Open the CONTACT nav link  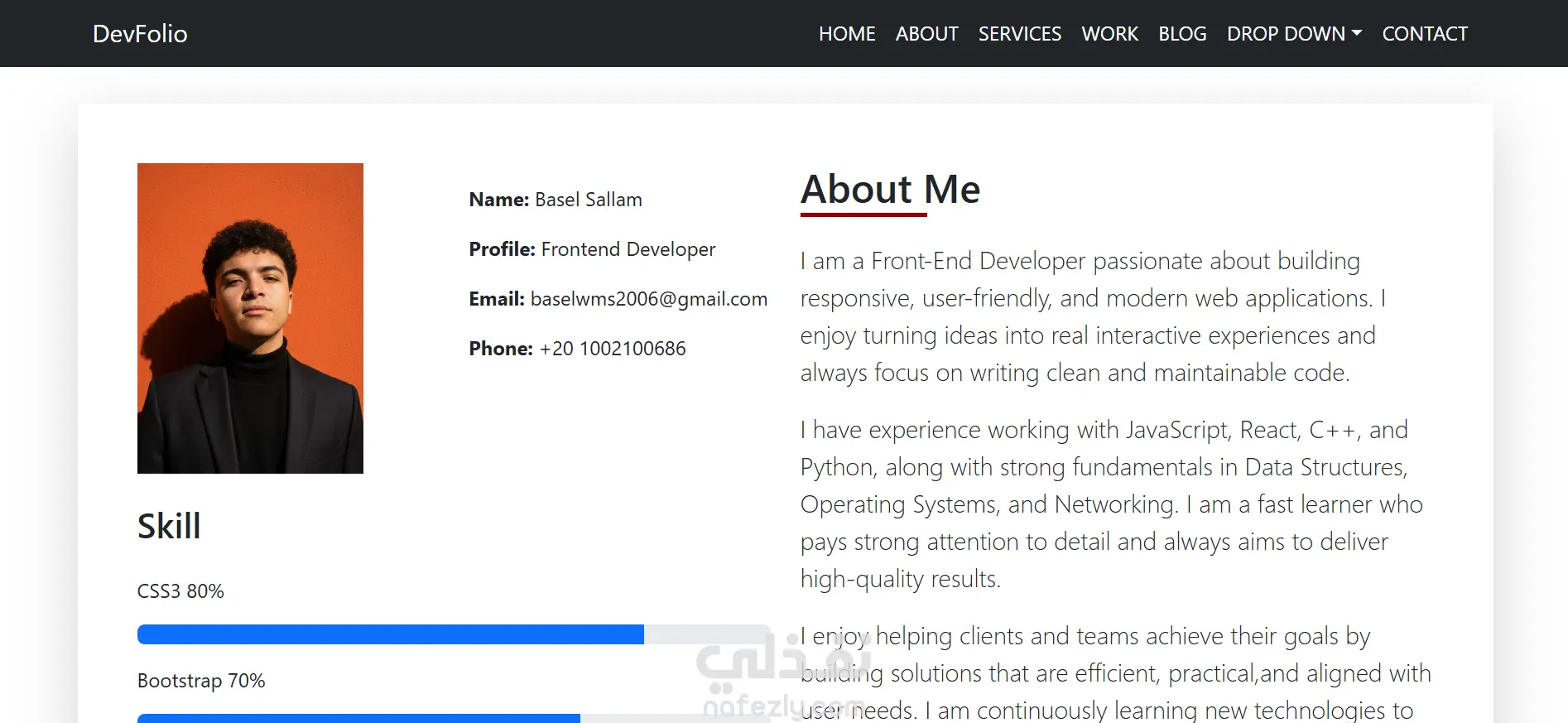[1425, 34]
